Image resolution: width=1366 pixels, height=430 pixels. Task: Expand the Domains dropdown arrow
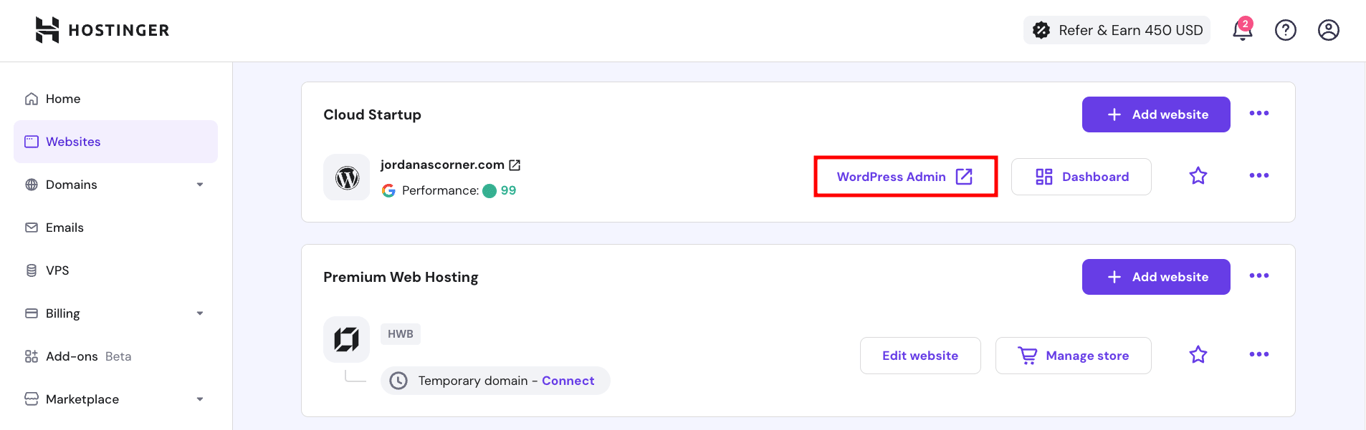coord(200,185)
